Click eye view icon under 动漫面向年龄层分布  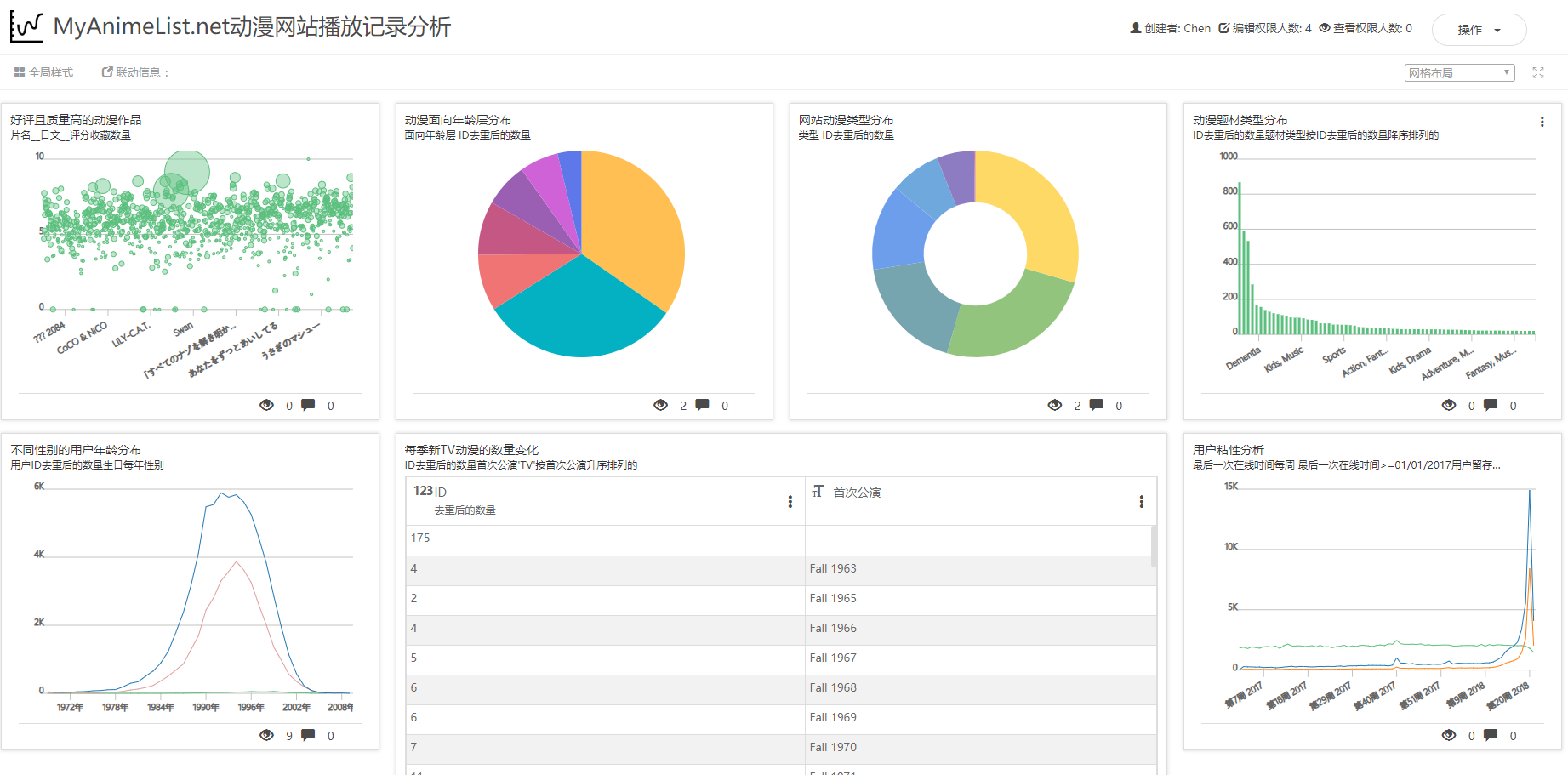coord(660,405)
